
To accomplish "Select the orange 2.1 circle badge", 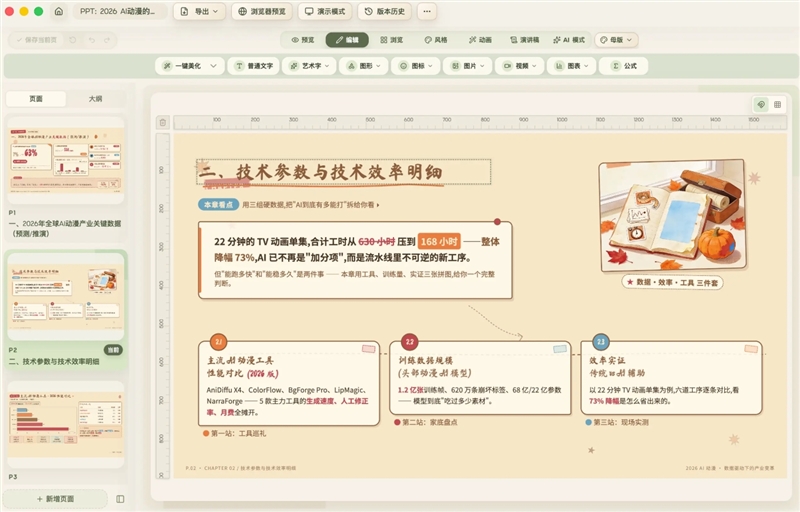I will pos(218,342).
